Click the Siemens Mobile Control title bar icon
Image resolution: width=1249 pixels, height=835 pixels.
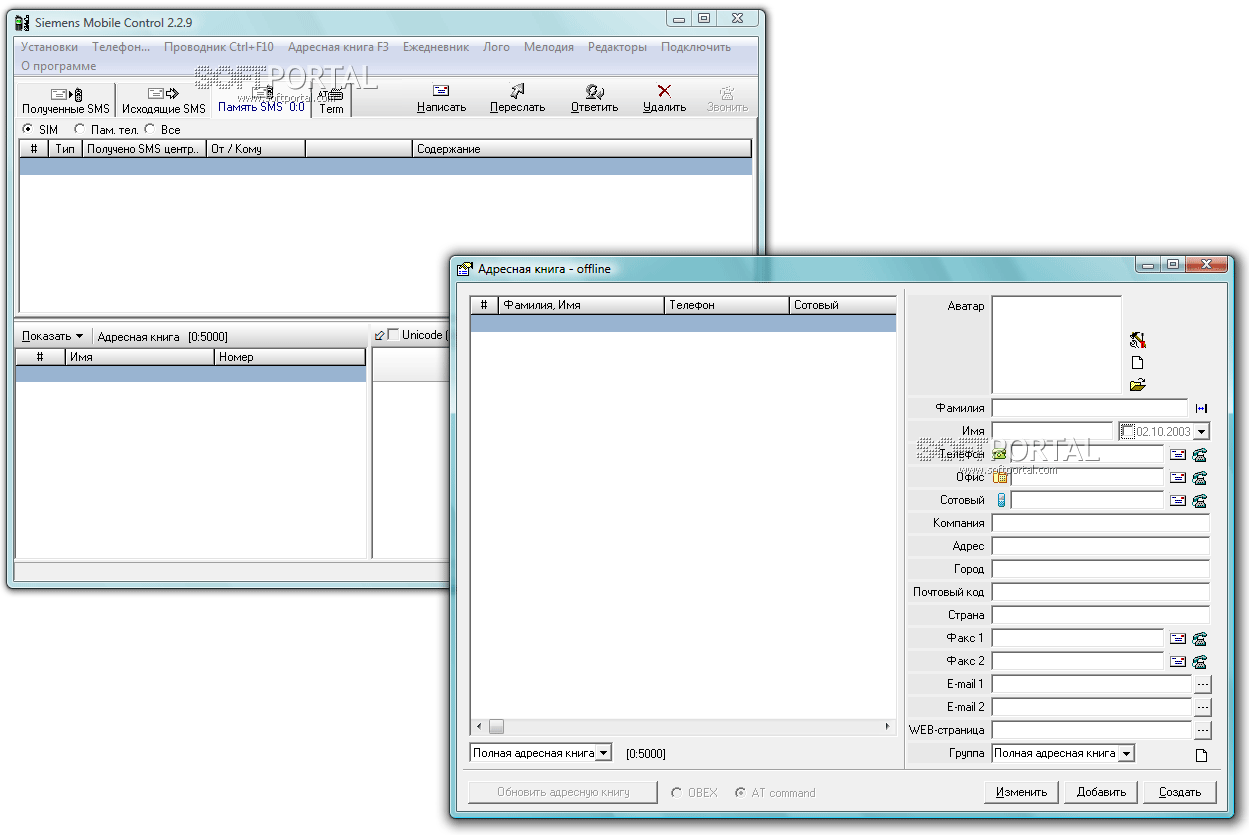coord(22,22)
